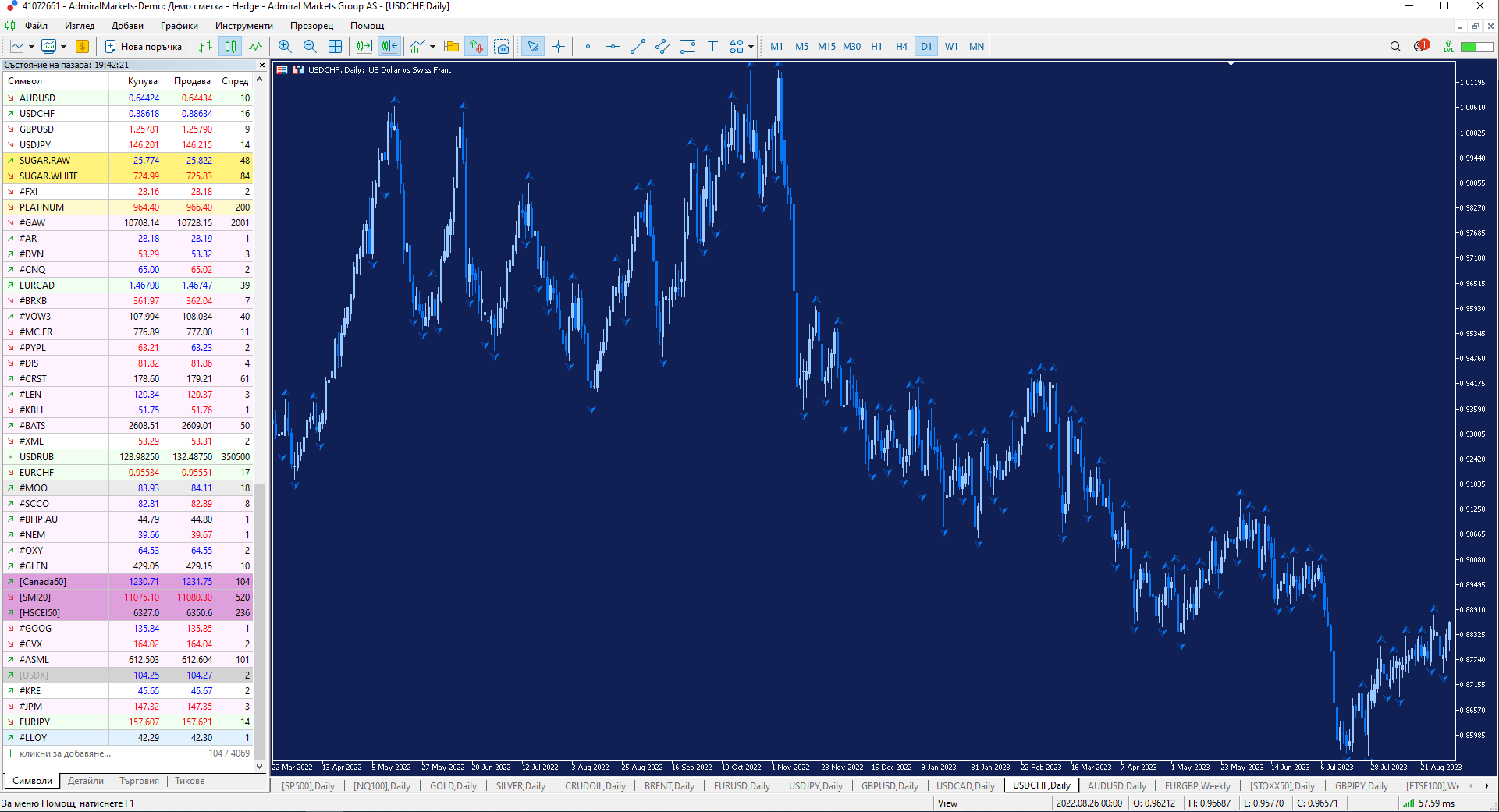Image resolution: width=1499 pixels, height=812 pixels.
Task: Open the chart profiles icon
Action: (49, 47)
